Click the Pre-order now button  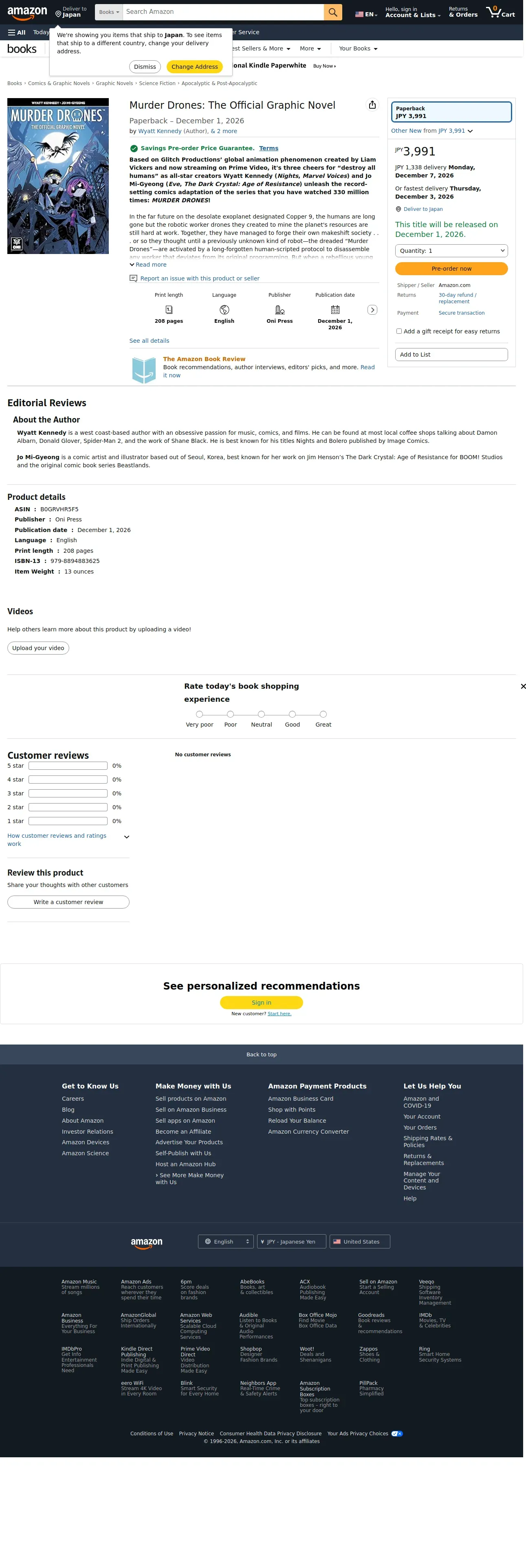click(451, 268)
